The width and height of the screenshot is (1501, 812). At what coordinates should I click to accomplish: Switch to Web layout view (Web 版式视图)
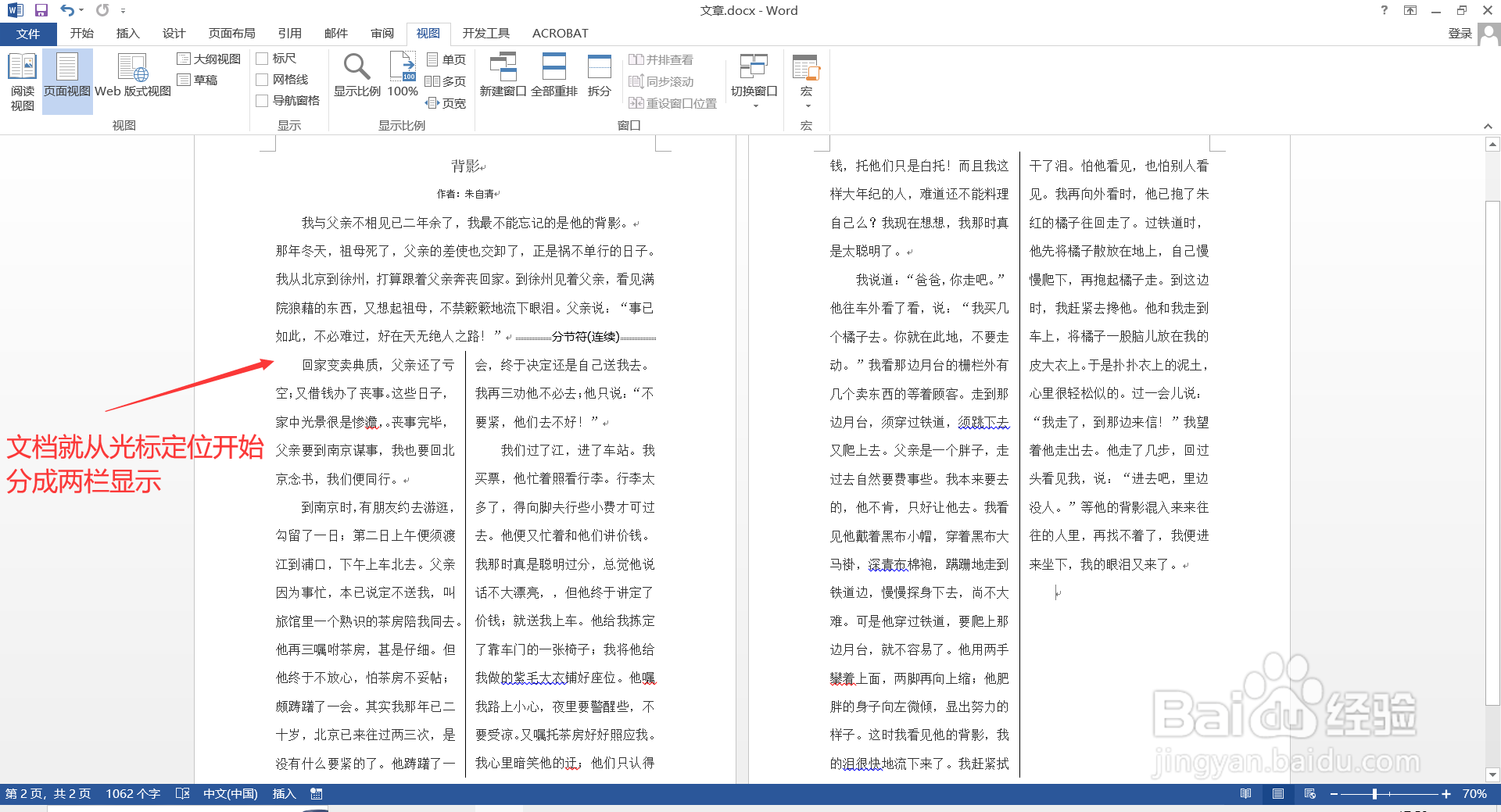click(133, 75)
